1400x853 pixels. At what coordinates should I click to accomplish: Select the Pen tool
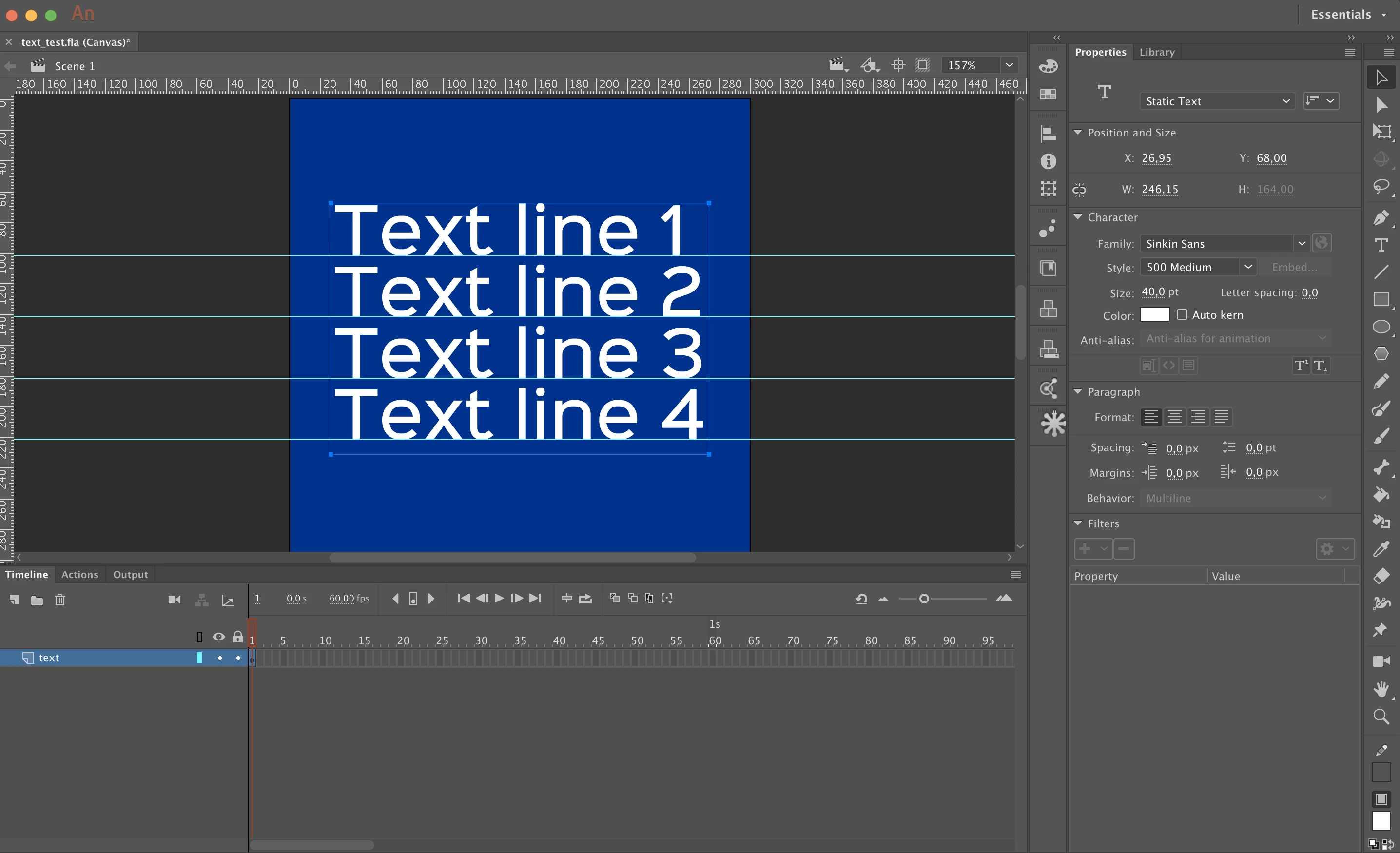[1381, 218]
